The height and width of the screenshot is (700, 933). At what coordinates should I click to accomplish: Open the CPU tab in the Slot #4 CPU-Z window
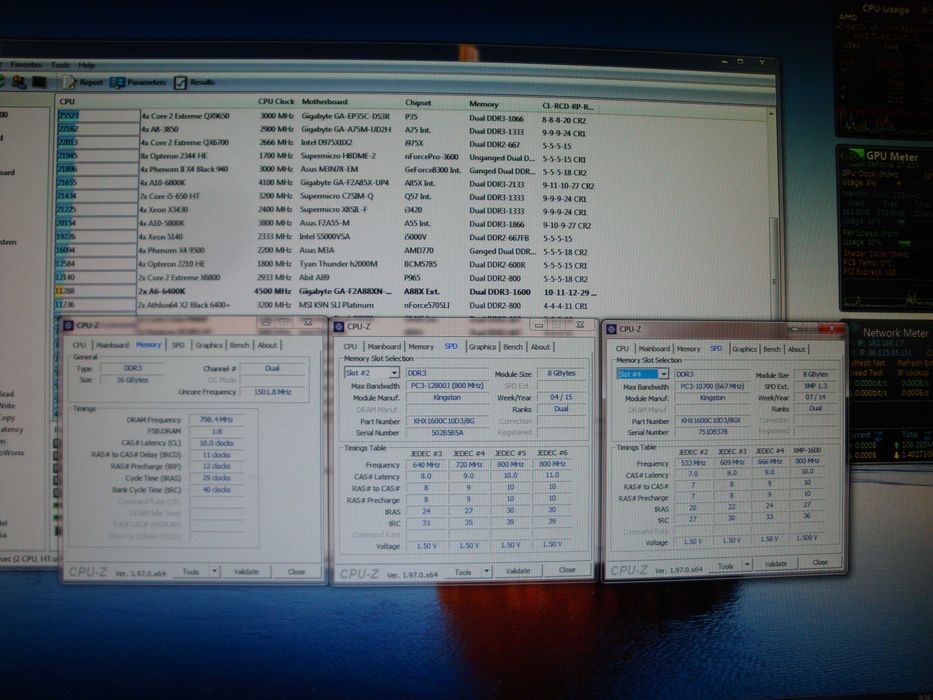[622, 349]
